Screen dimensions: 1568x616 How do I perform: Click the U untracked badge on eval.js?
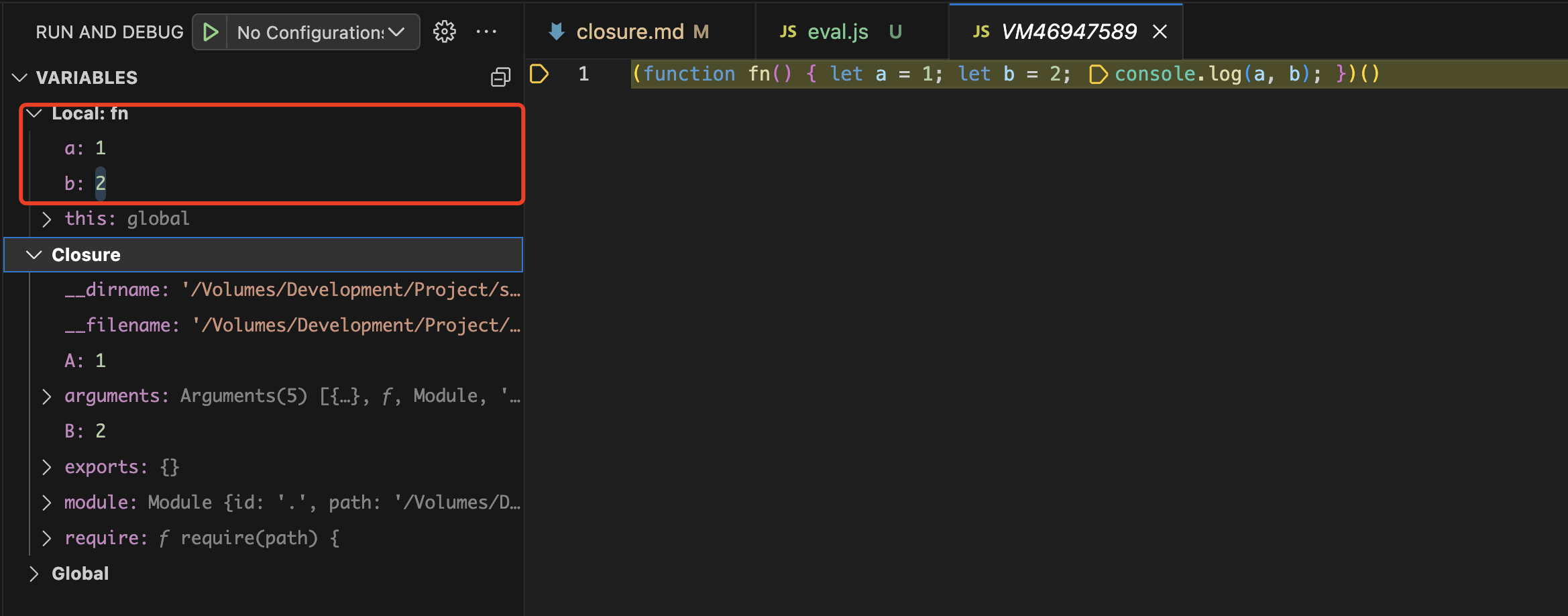(895, 32)
